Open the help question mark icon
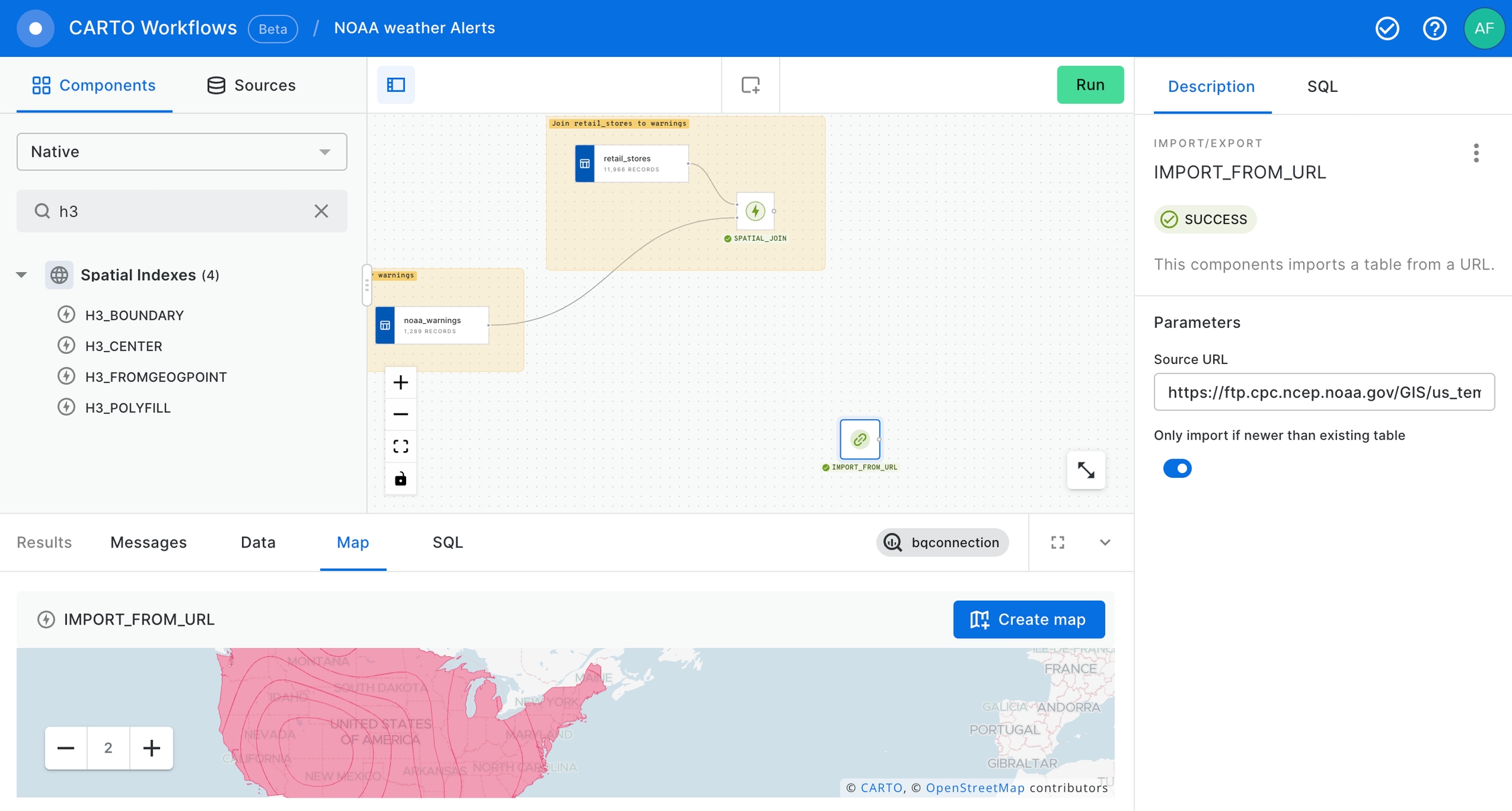The height and width of the screenshot is (811, 1512). coord(1434,28)
